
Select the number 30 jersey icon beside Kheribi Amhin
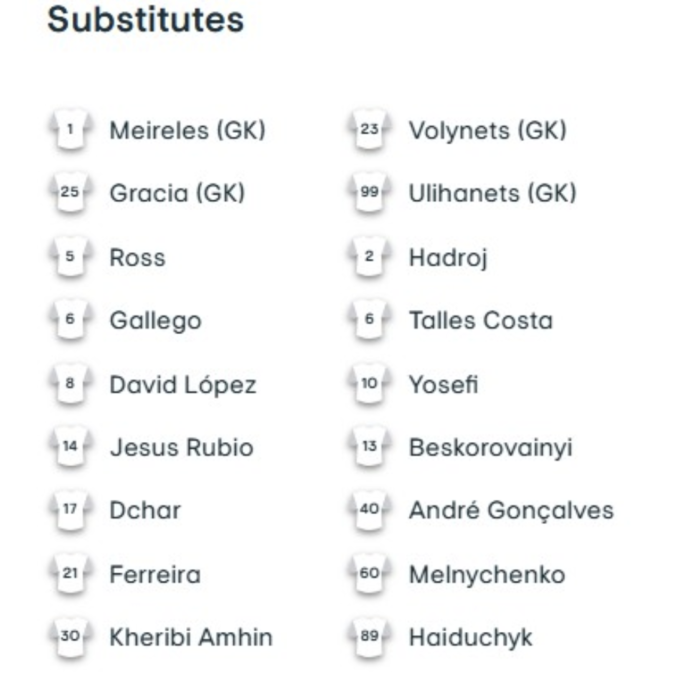coord(70,638)
